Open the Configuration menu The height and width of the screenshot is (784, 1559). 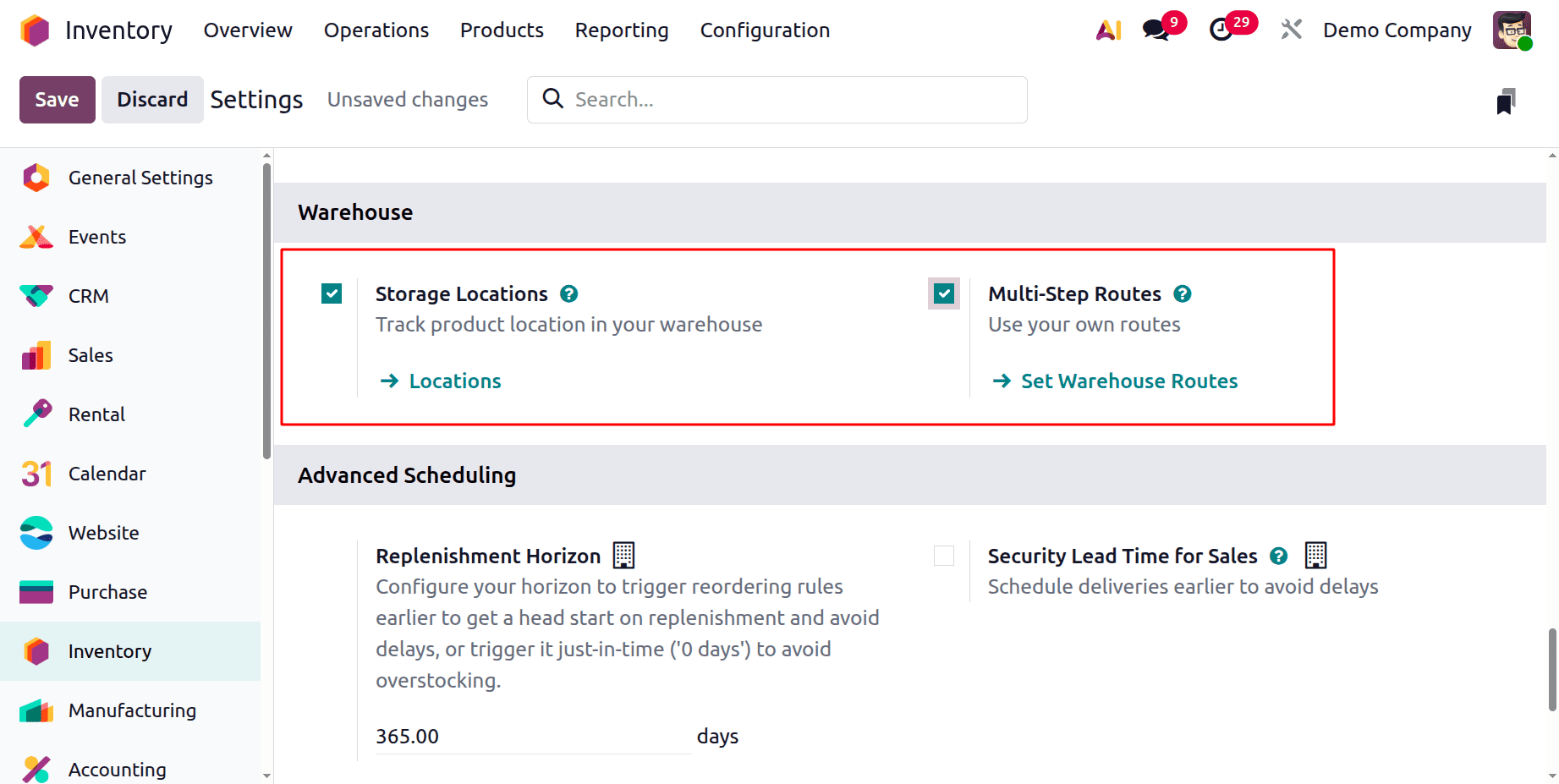tap(764, 30)
